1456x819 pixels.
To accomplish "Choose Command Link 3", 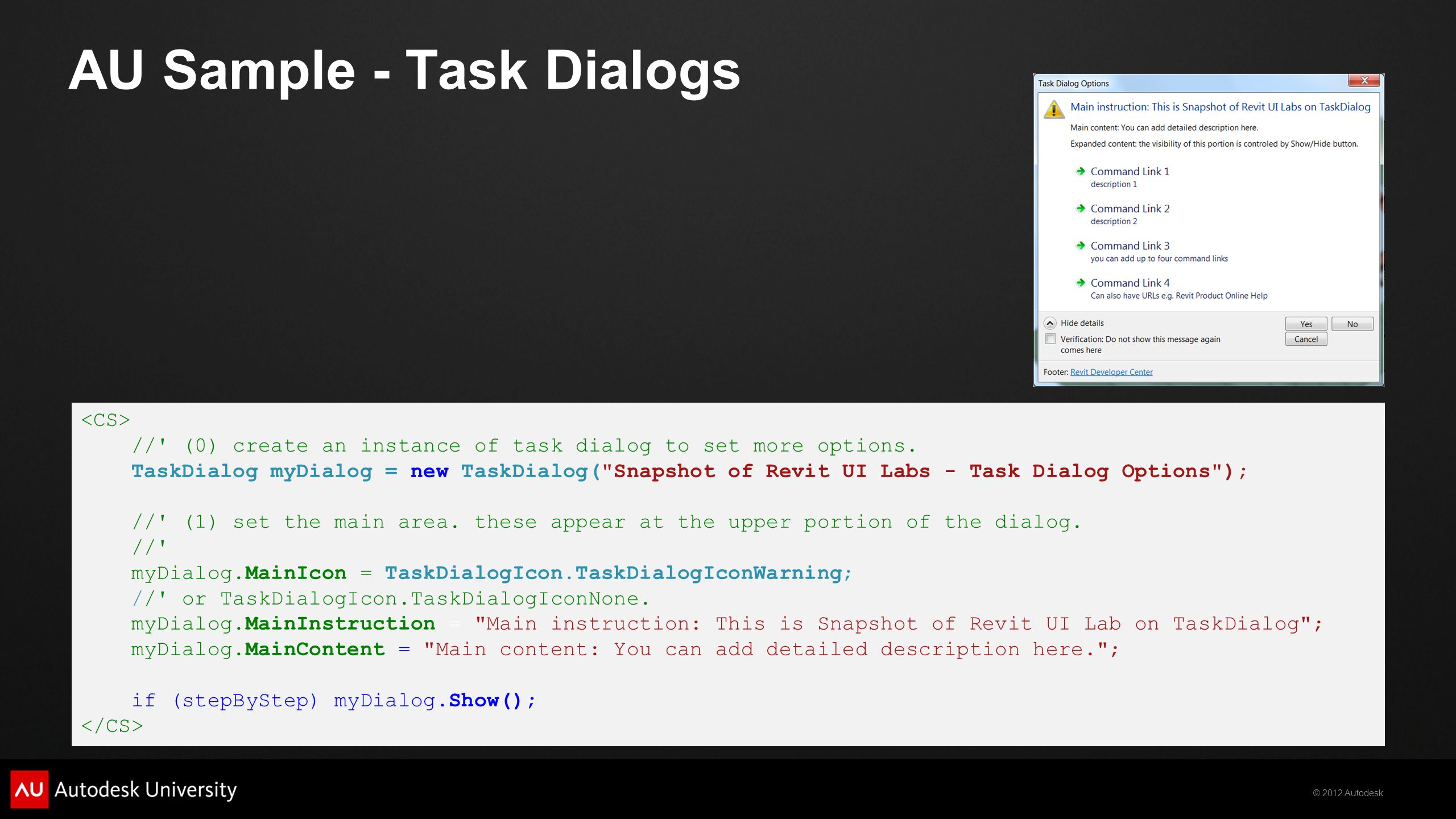I will [1130, 246].
